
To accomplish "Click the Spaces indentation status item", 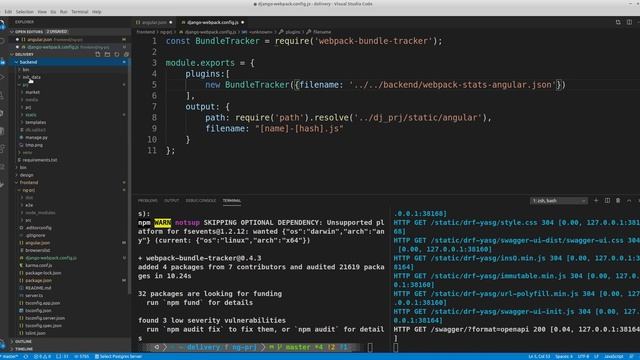I will [564, 357].
